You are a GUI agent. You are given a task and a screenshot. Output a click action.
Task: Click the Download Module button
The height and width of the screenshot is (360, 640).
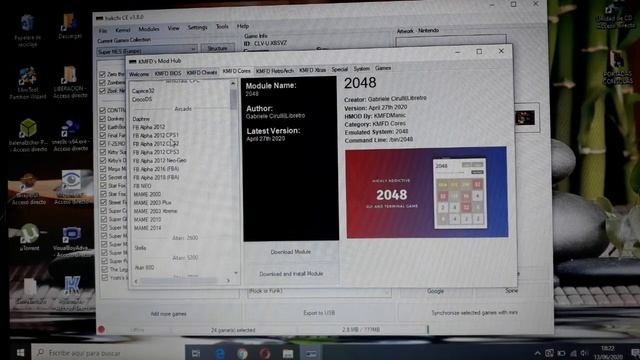pyautogui.click(x=291, y=252)
